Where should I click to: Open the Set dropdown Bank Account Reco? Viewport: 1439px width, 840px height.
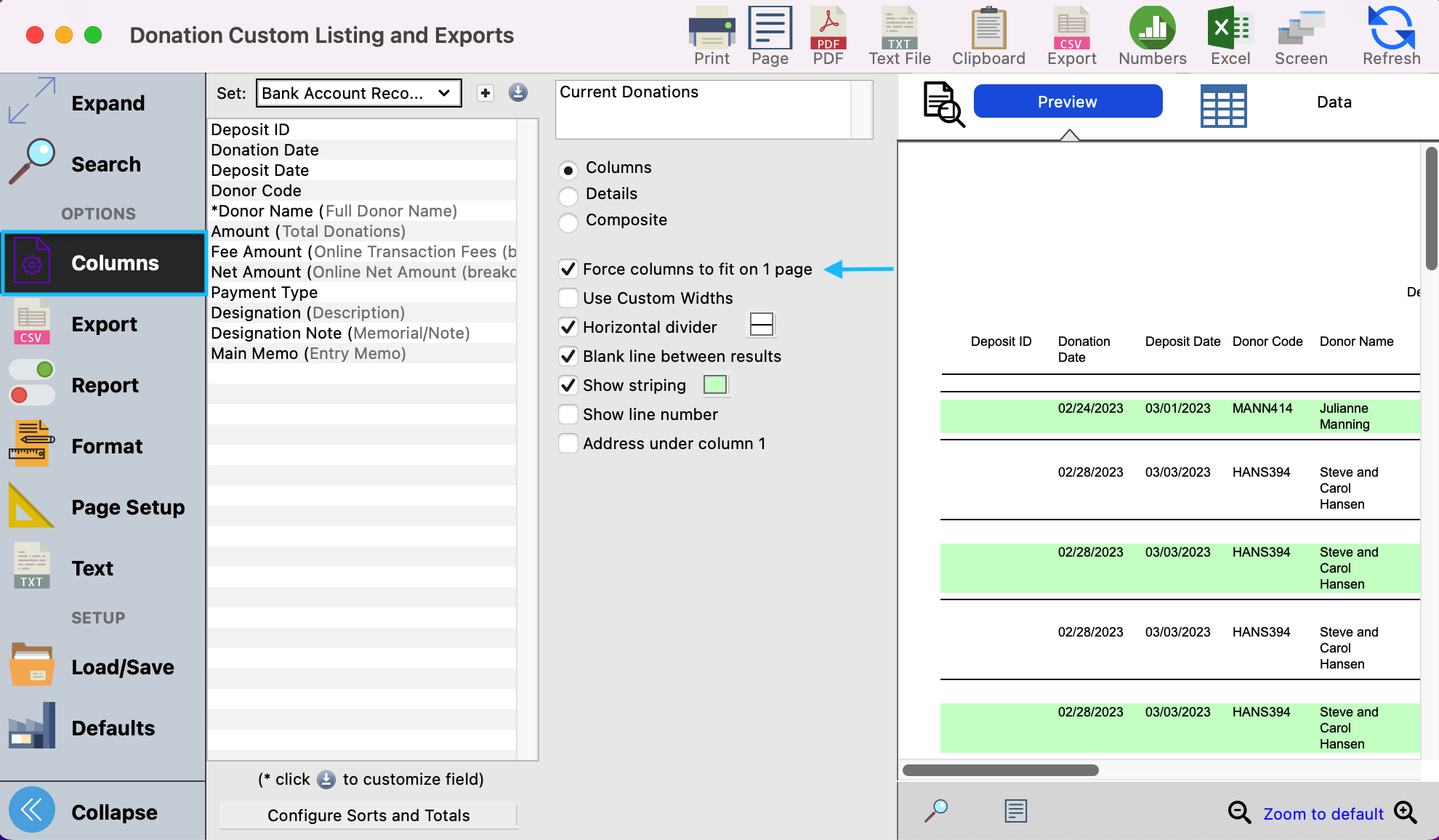[358, 93]
